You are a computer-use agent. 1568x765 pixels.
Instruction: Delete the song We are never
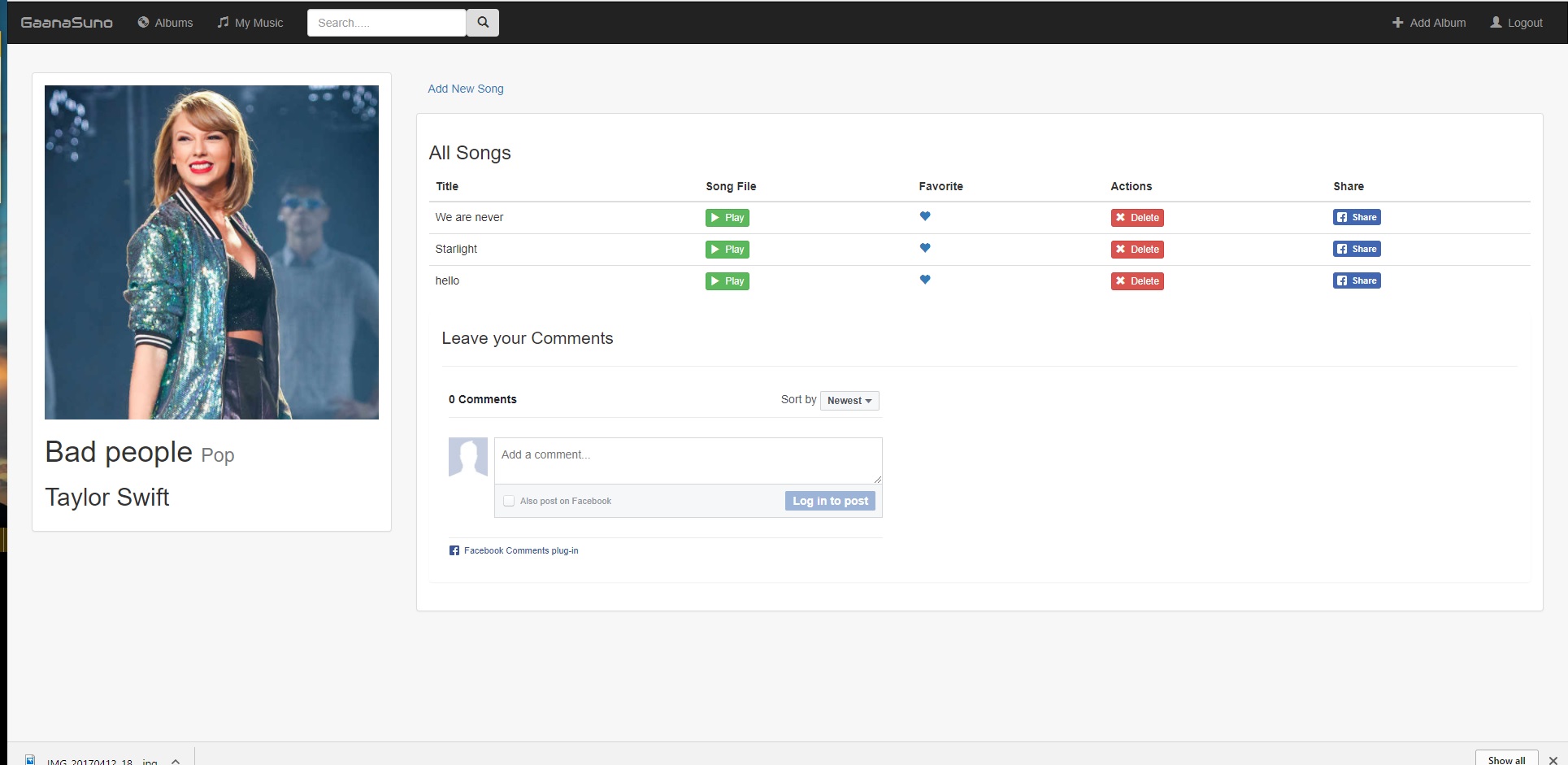(x=1137, y=218)
